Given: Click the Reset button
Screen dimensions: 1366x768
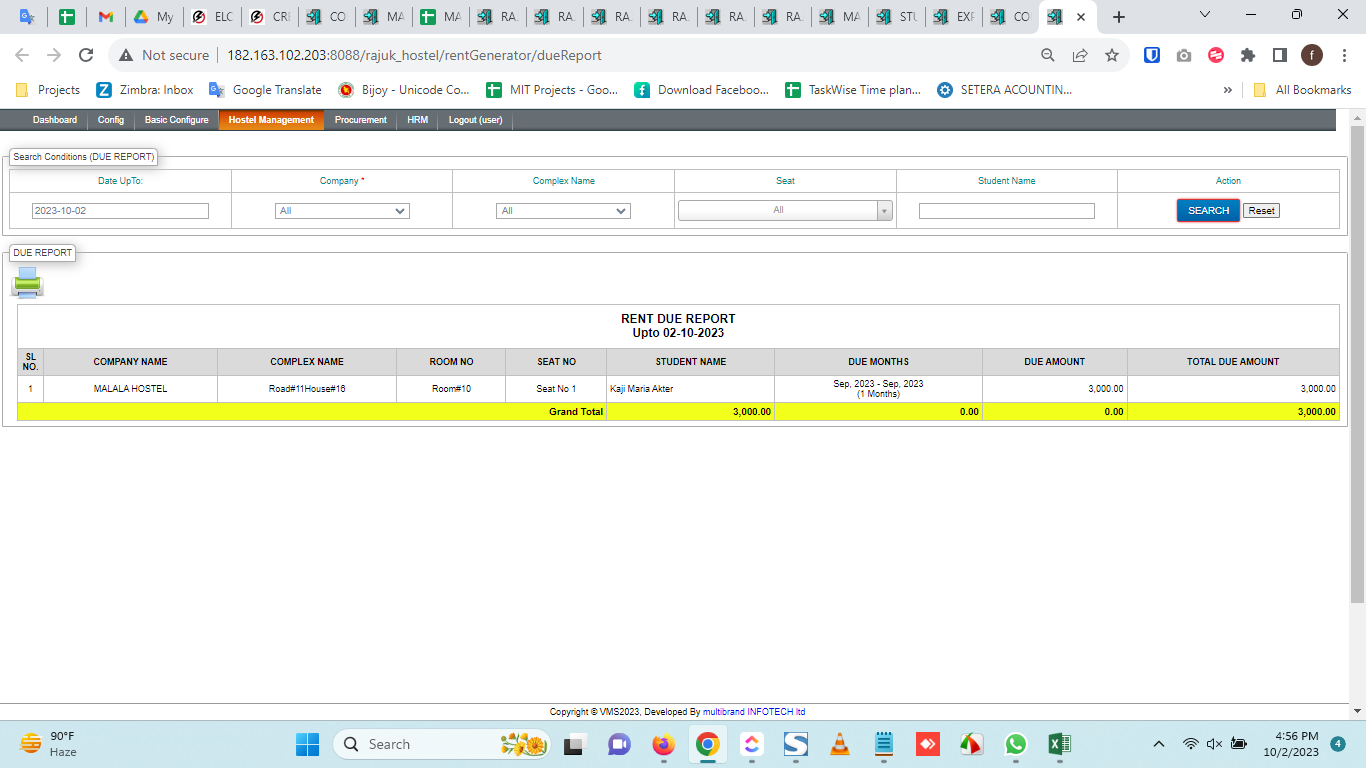Looking at the screenshot, I should 1261,211.
